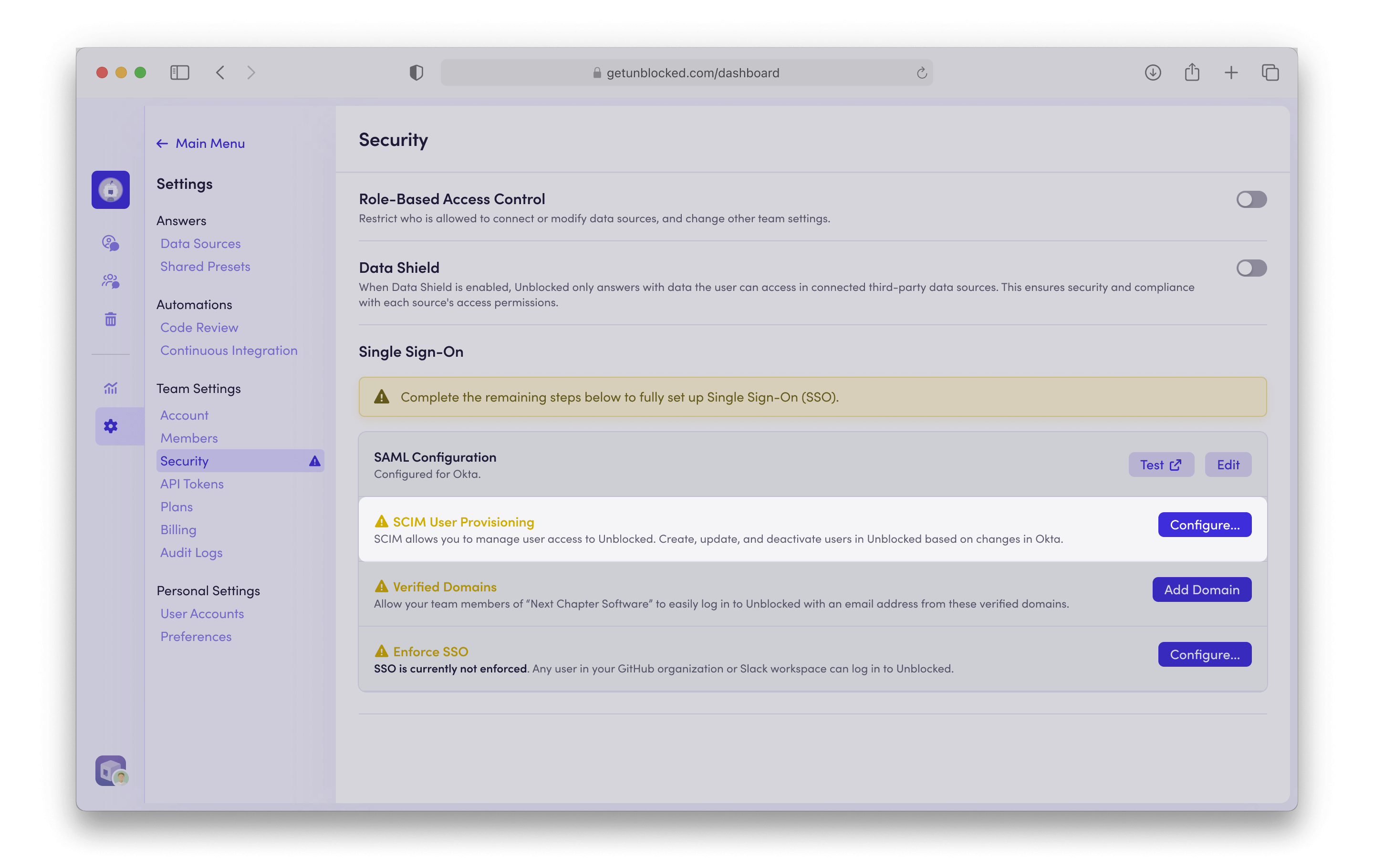Open Data Sources settings page

pyautogui.click(x=200, y=244)
